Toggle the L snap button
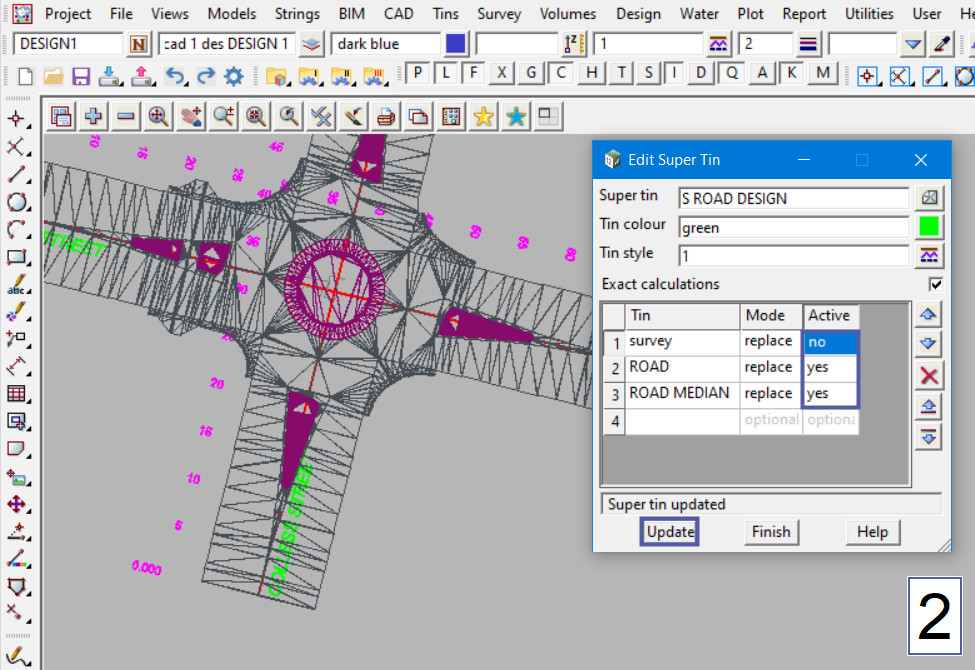 (x=446, y=73)
